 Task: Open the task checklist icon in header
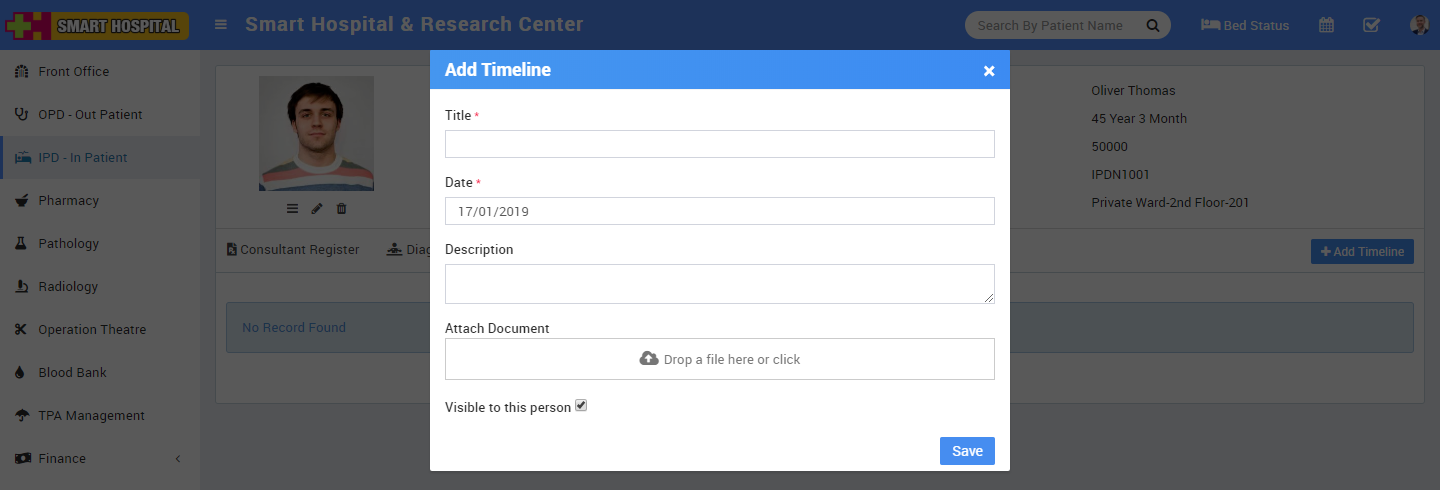click(x=1372, y=25)
